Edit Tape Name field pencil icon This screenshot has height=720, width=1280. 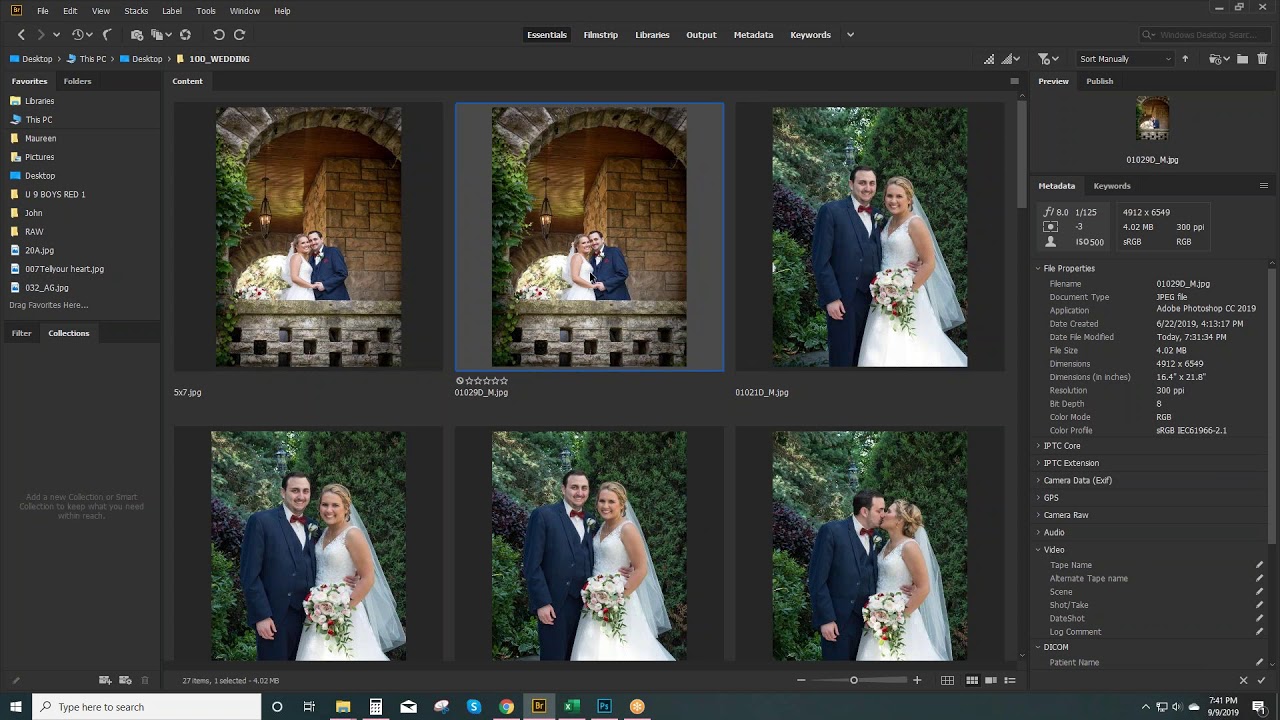1259,565
